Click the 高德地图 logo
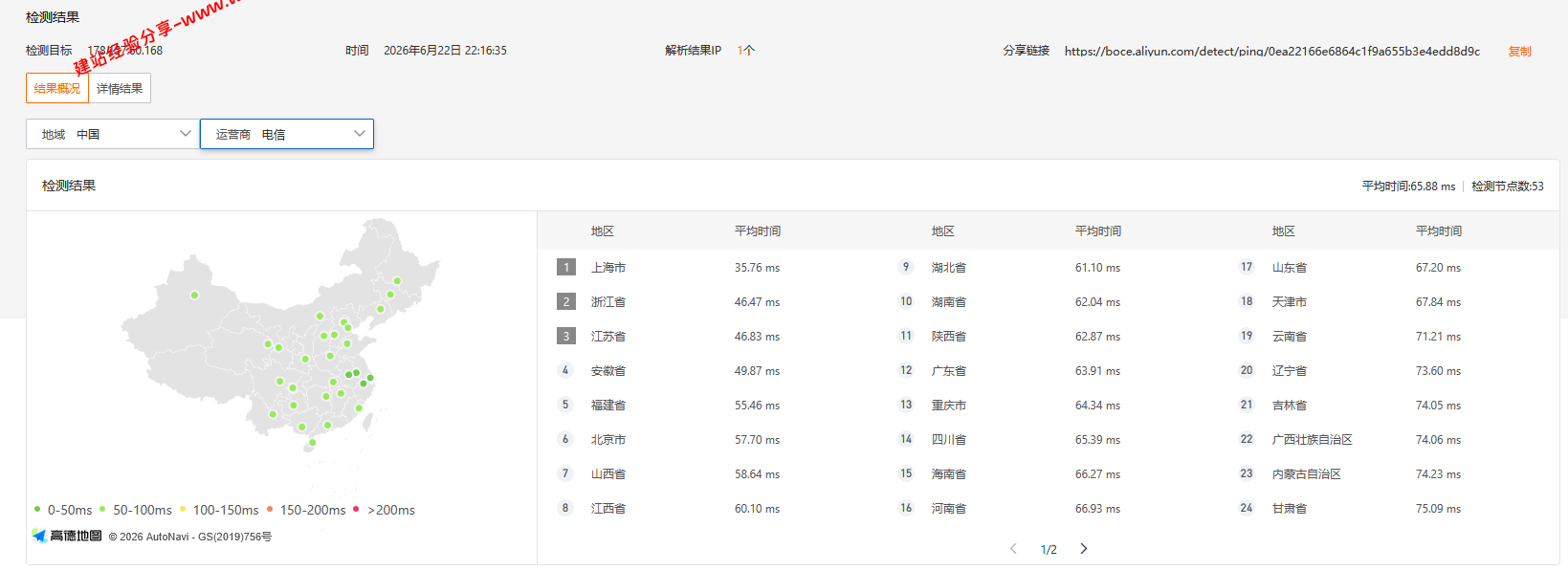The height and width of the screenshot is (571, 1568). pyautogui.click(x=67, y=536)
